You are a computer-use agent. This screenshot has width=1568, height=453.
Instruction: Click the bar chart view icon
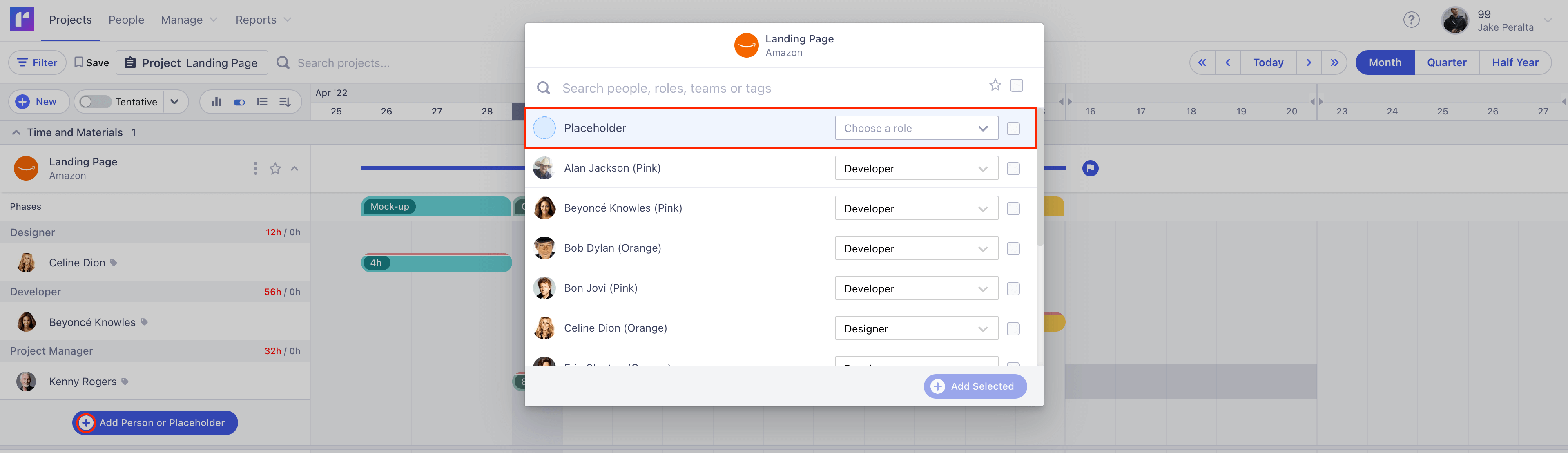(x=216, y=102)
